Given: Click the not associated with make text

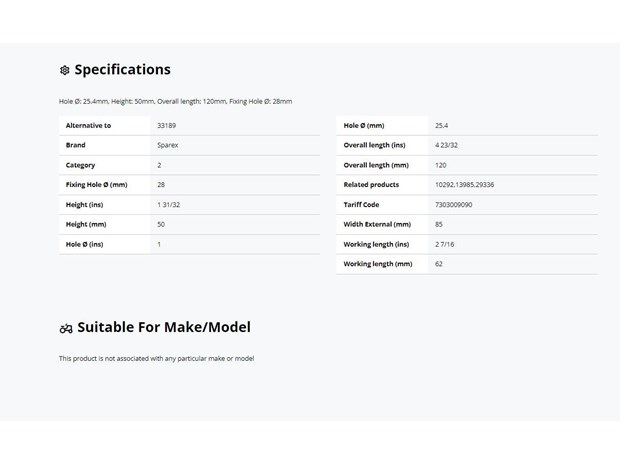Looking at the screenshot, I should pyautogui.click(x=157, y=359).
